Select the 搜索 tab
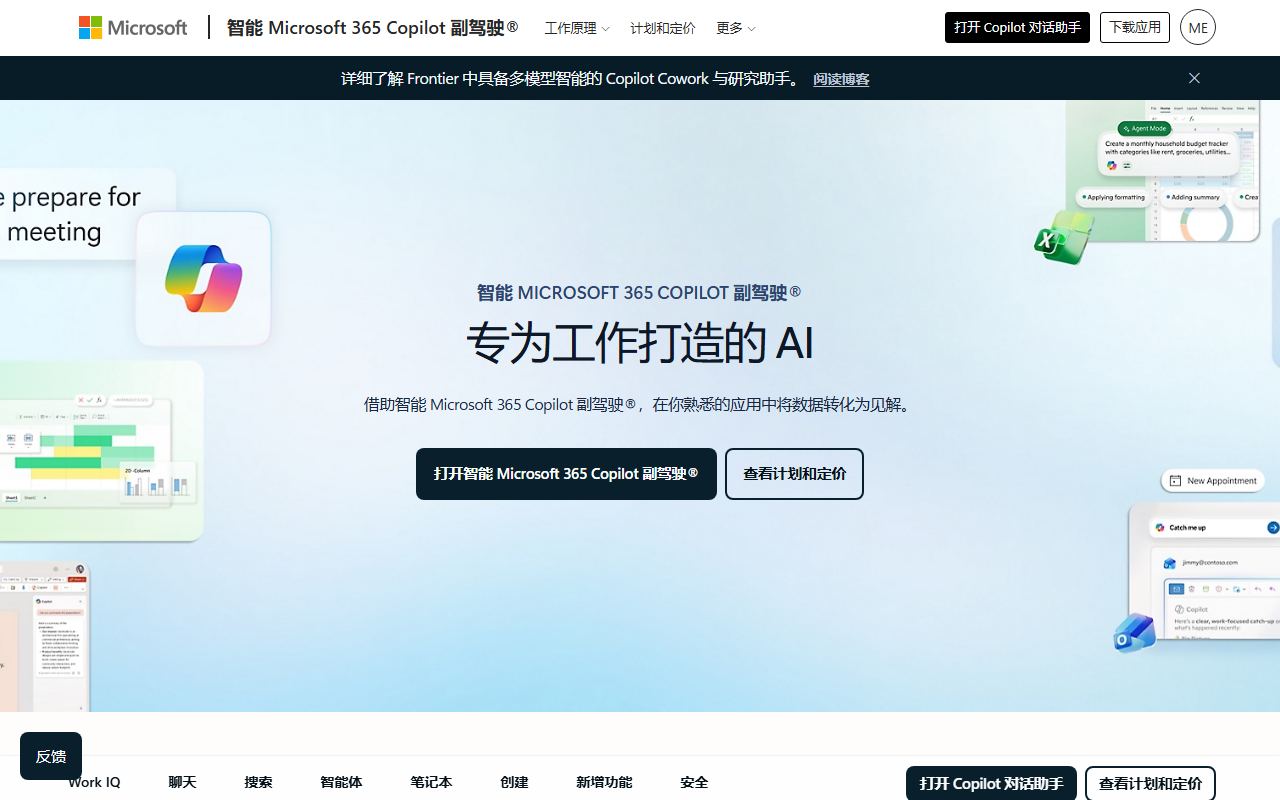This screenshot has height=800, width=1280. coord(258,782)
